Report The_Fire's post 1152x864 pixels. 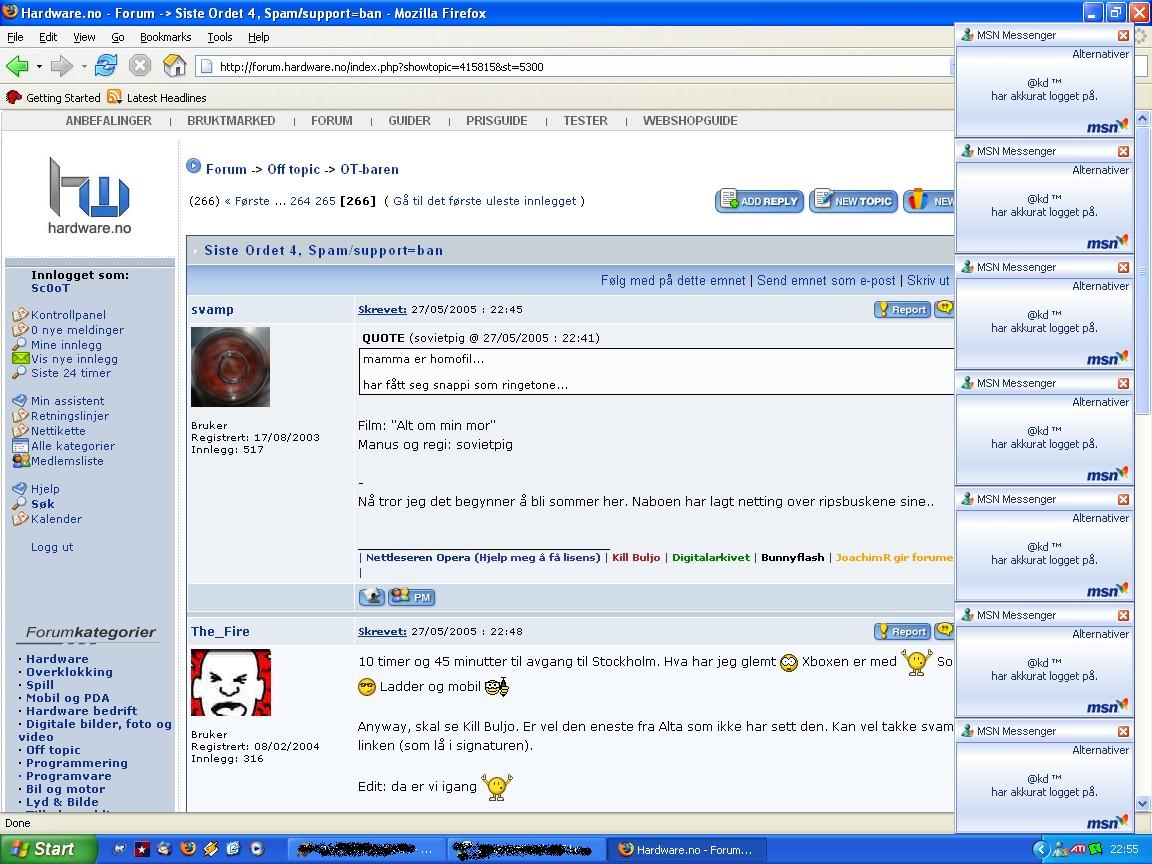coord(902,631)
